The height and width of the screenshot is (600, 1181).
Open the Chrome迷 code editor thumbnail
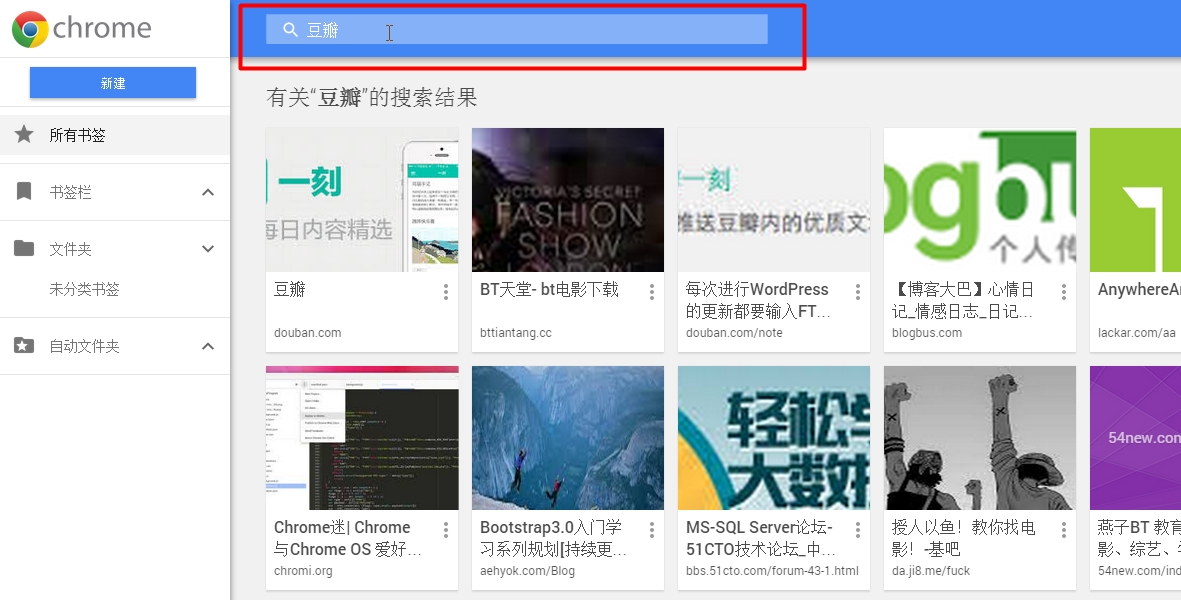coord(362,438)
